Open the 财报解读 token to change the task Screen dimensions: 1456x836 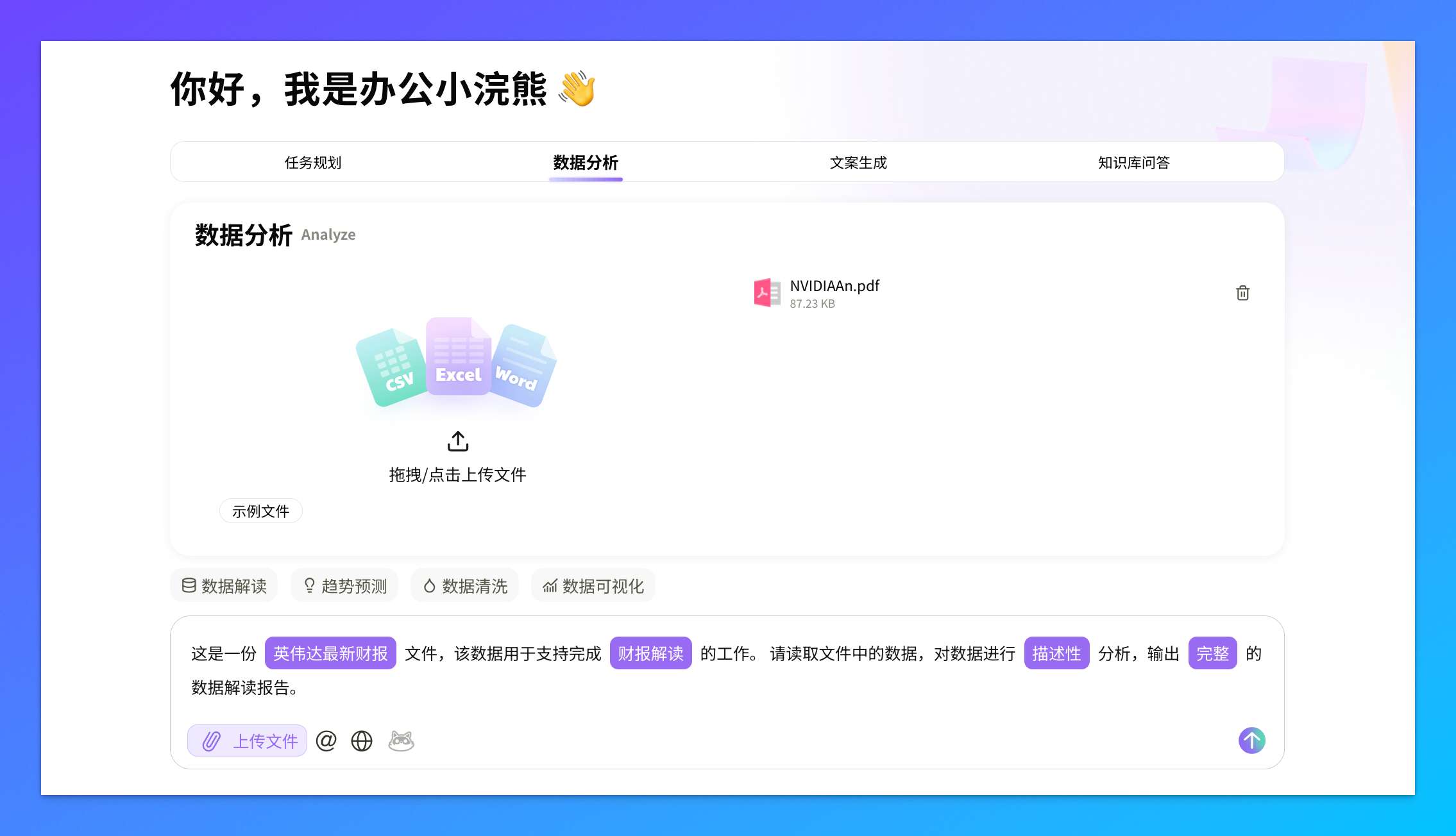pos(651,653)
